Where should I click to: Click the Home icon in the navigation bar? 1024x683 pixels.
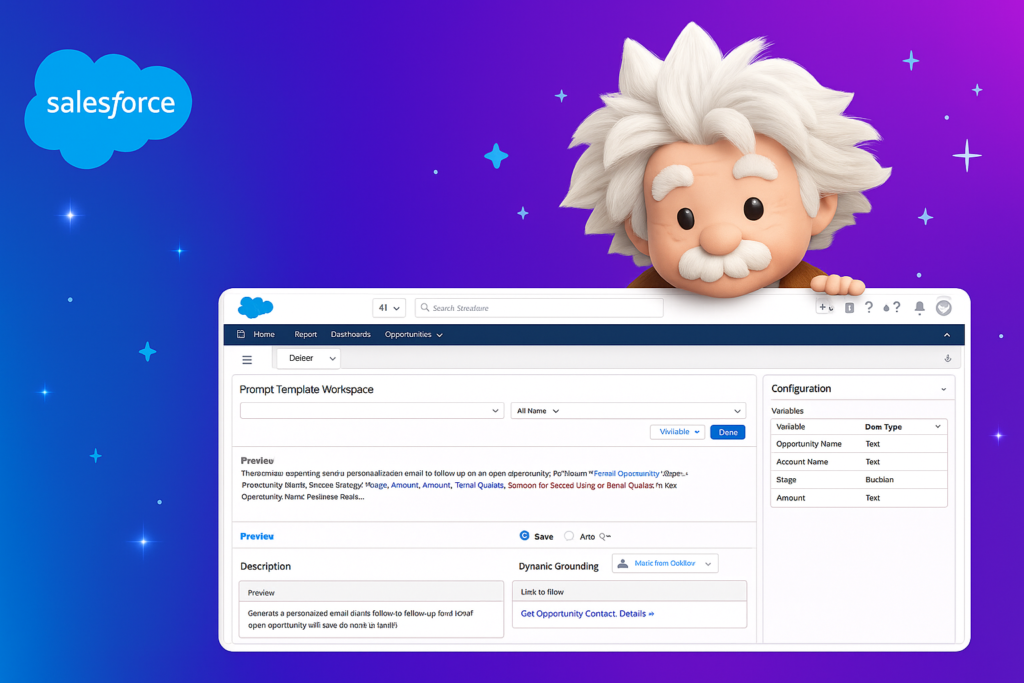(x=241, y=335)
